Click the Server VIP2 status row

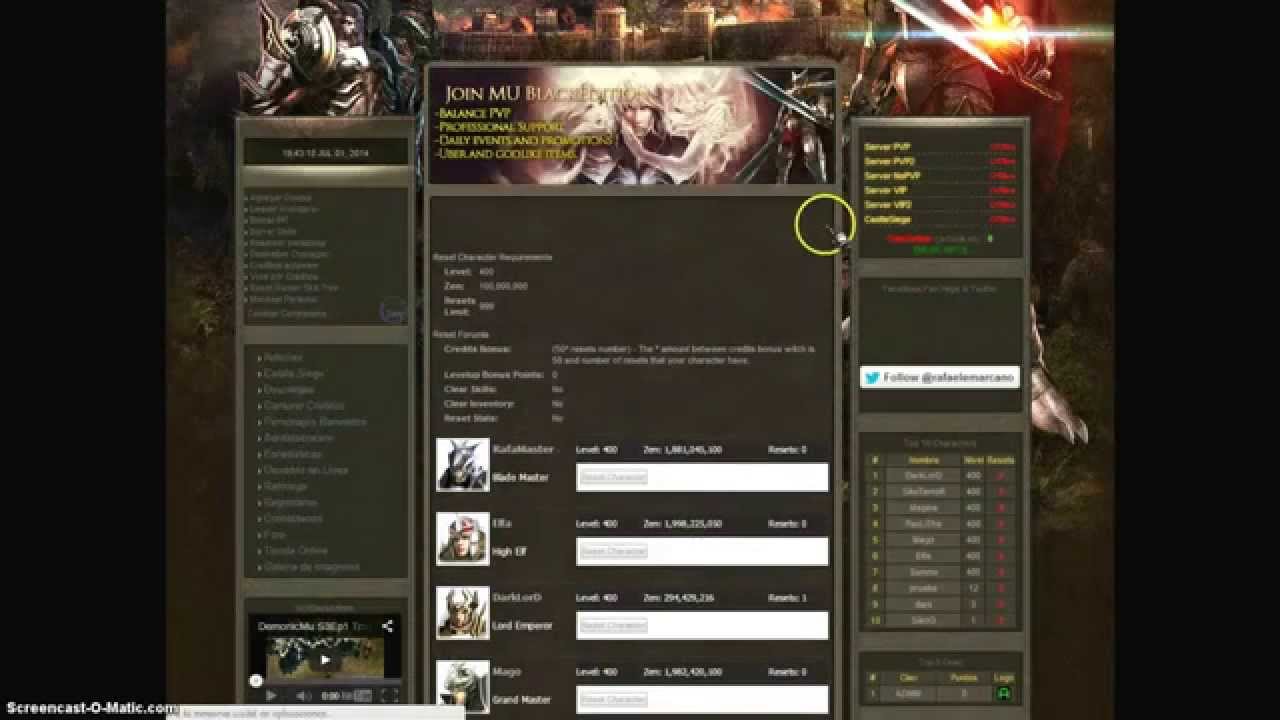pos(940,205)
